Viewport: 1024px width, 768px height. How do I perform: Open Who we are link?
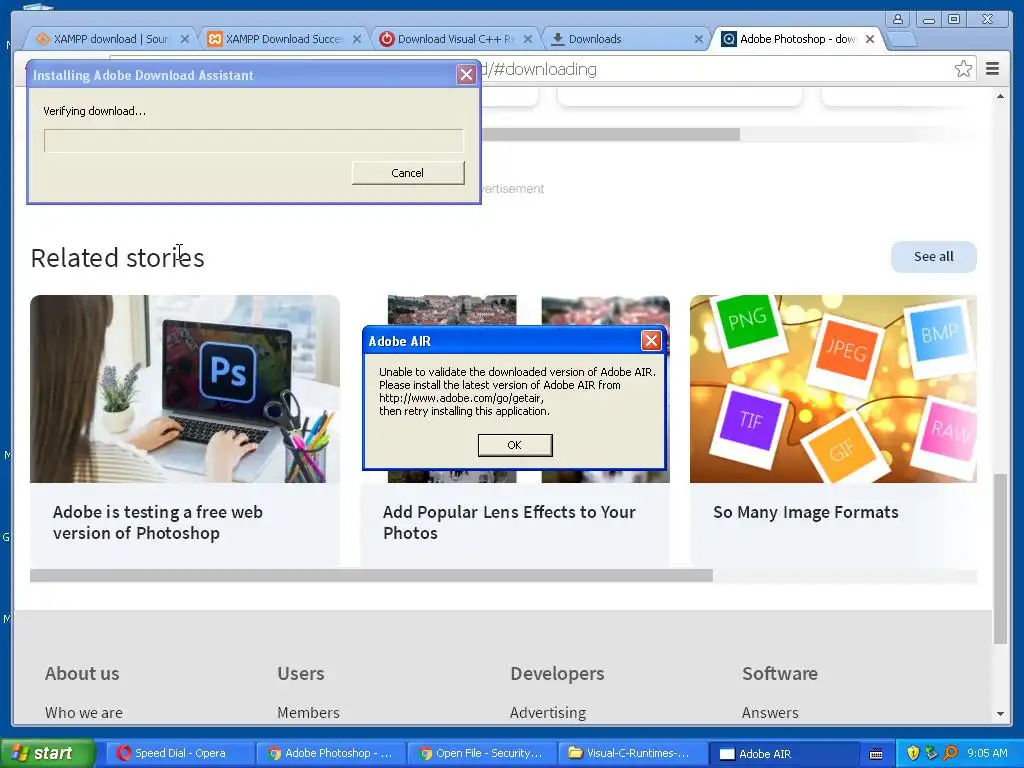coord(84,712)
